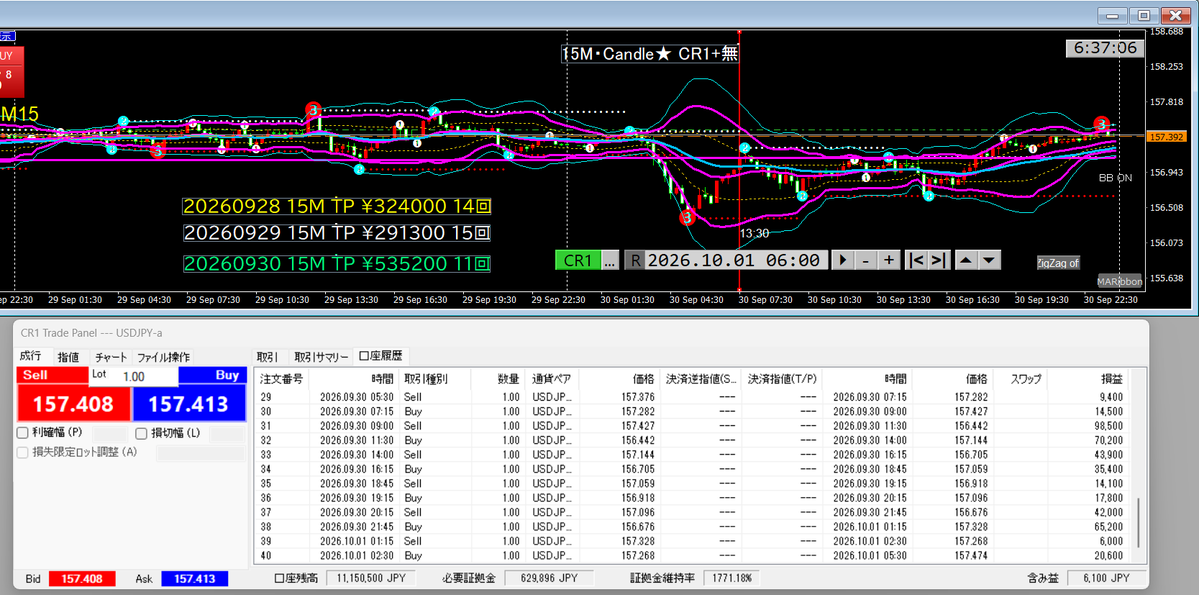Click the 損切幅 stop-loss width input field

[227, 434]
